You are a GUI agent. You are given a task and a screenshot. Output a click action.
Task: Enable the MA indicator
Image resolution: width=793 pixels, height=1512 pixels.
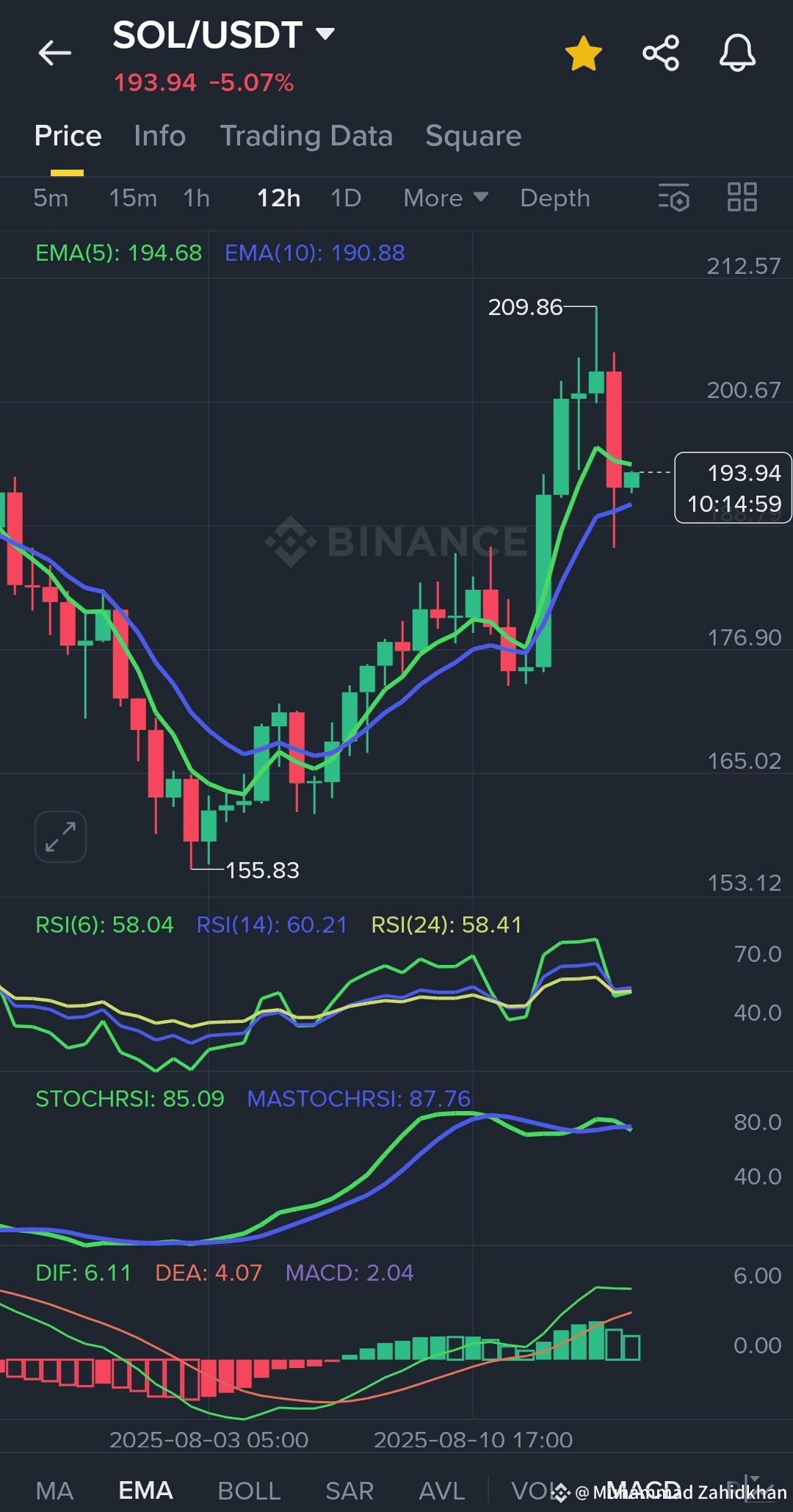point(54,1491)
